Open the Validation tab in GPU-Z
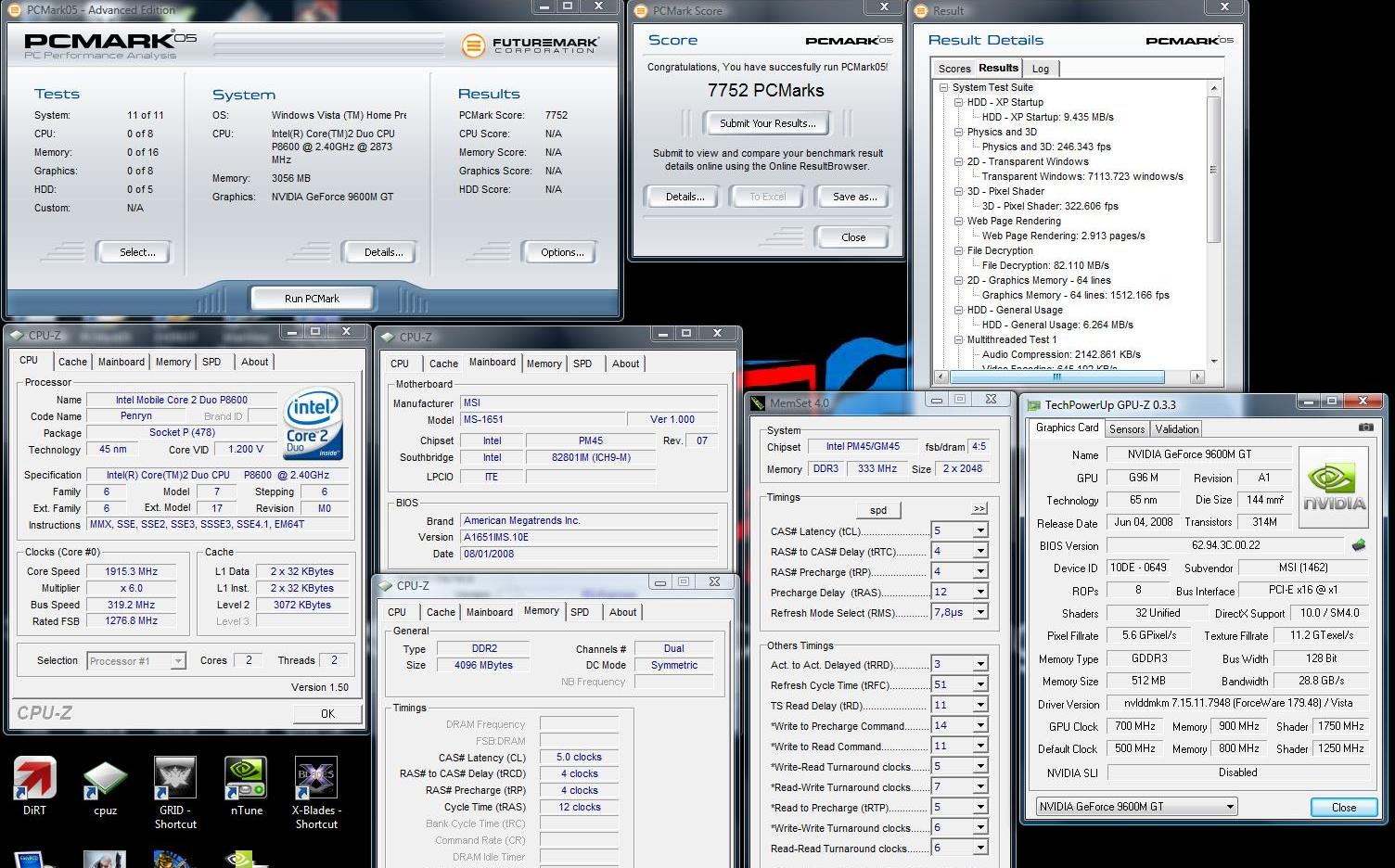The width and height of the screenshot is (1395, 868). coord(1177,428)
